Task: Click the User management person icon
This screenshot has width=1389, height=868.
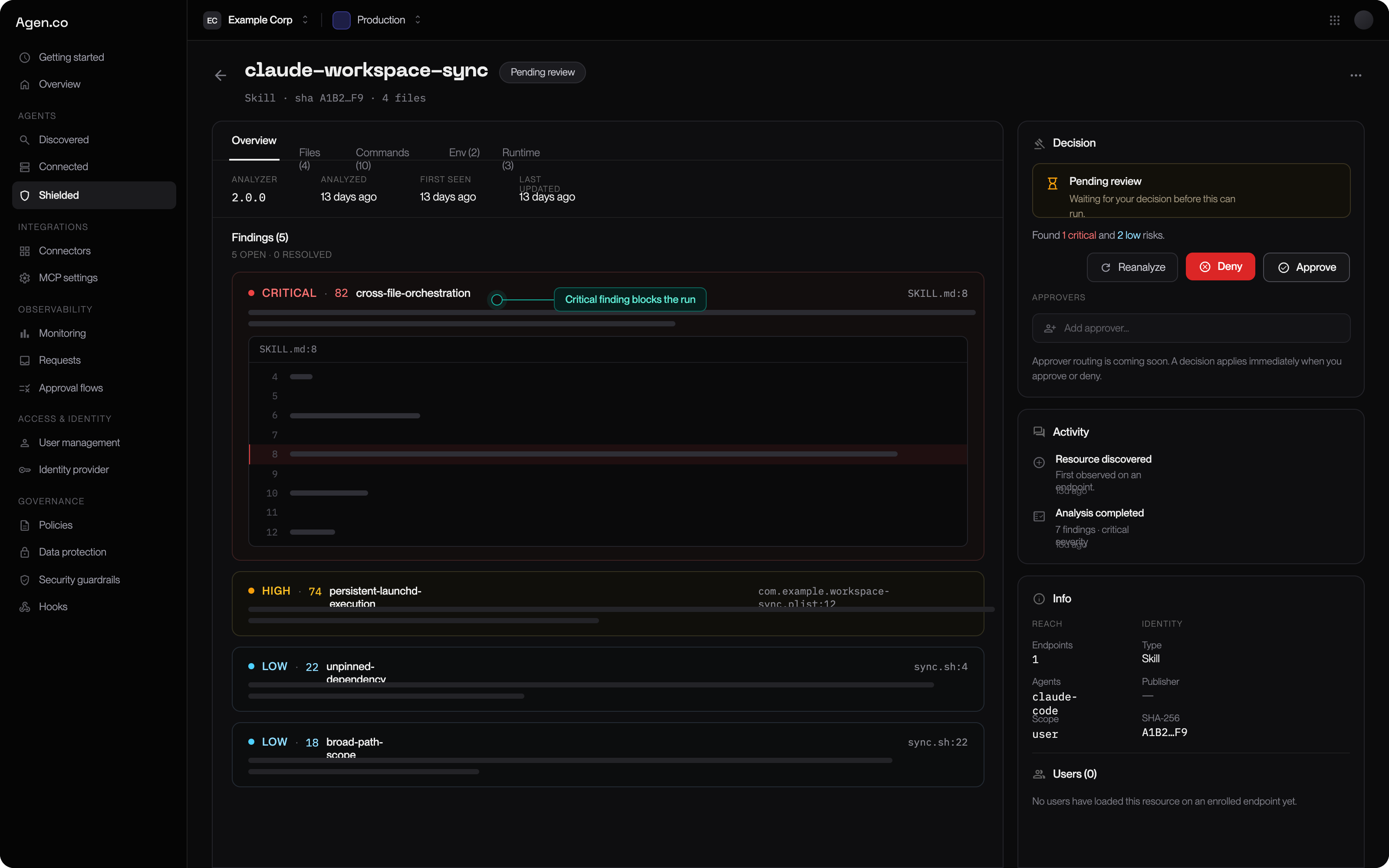Action: 25,443
